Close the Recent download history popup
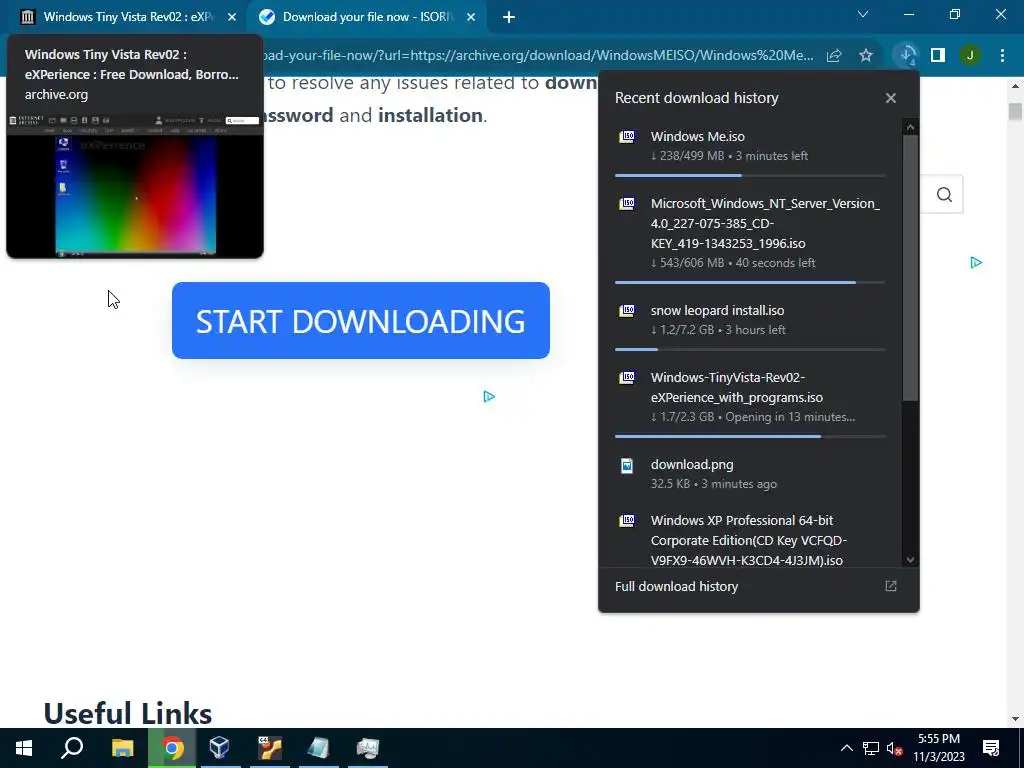Image resolution: width=1024 pixels, height=768 pixels. click(891, 98)
